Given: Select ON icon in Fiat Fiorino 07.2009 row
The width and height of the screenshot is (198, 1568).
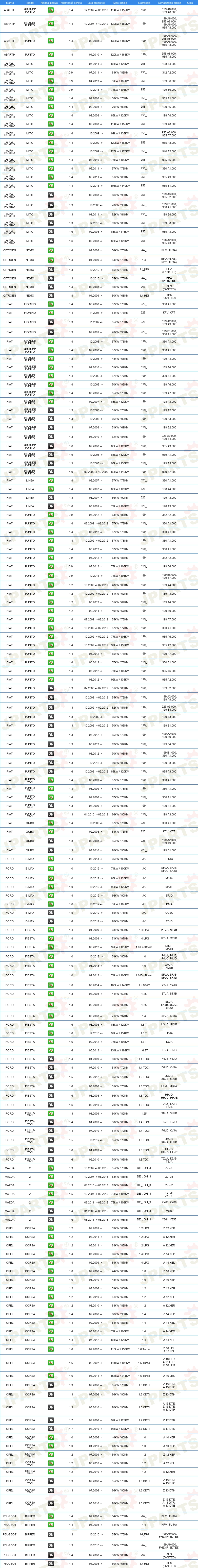Looking at the screenshot, I should pyautogui.click(x=51, y=332).
